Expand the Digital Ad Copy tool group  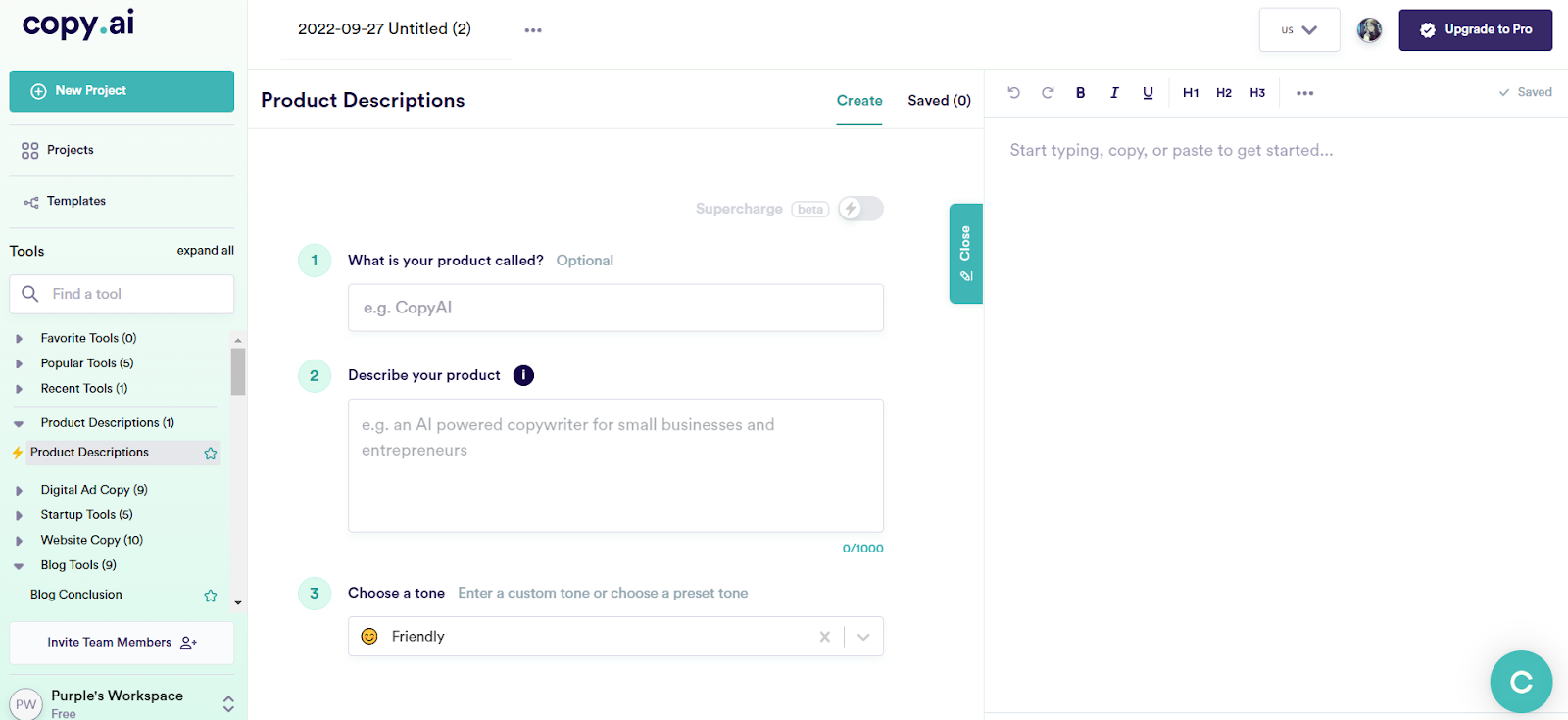click(20, 490)
